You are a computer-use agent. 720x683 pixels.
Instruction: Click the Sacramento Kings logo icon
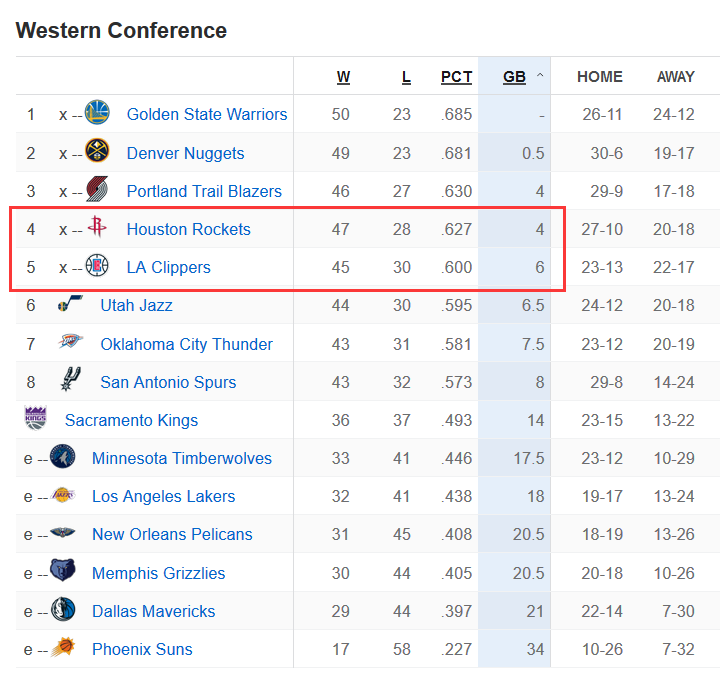pyautogui.click(x=36, y=418)
